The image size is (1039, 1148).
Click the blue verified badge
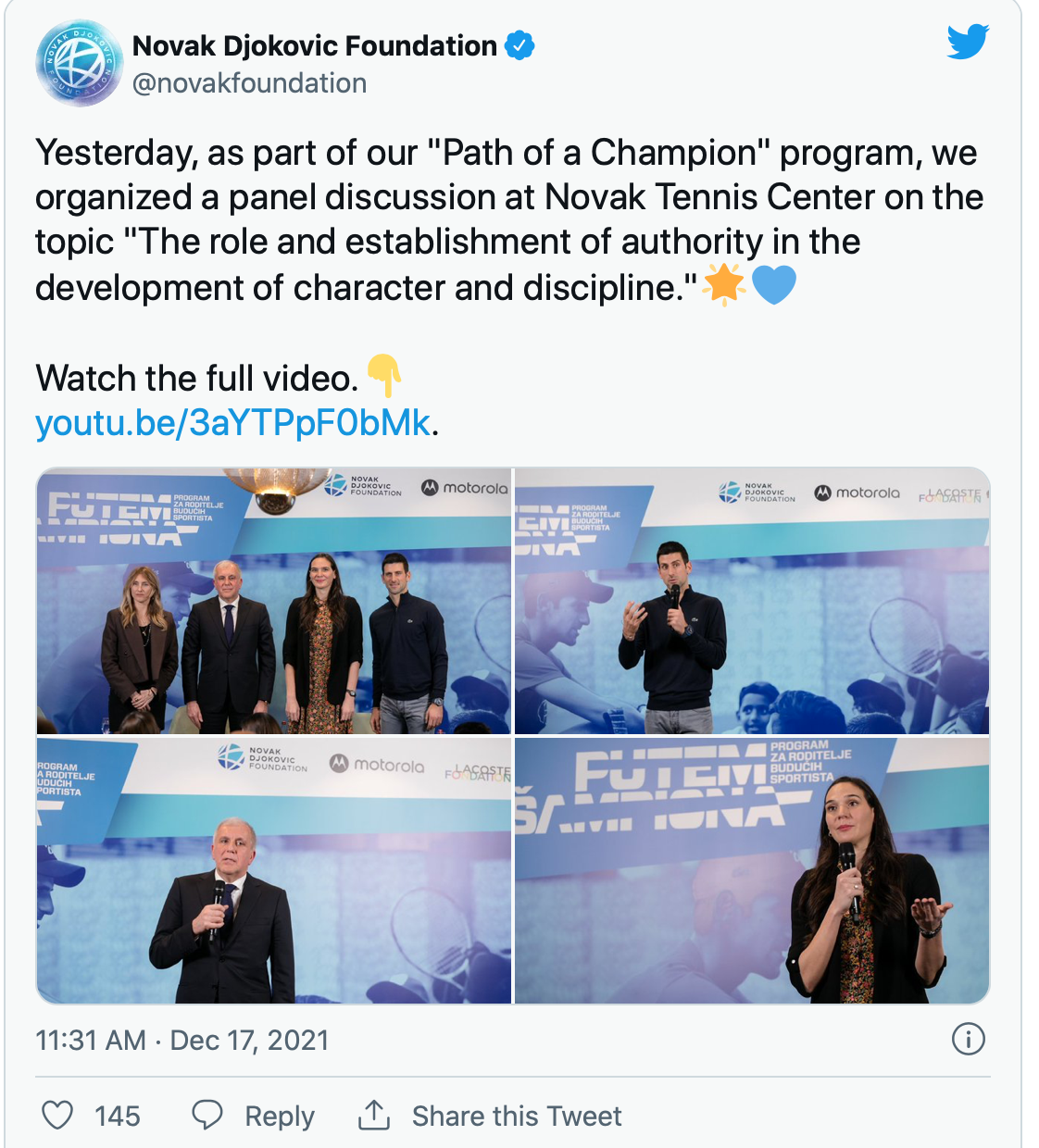(x=519, y=45)
